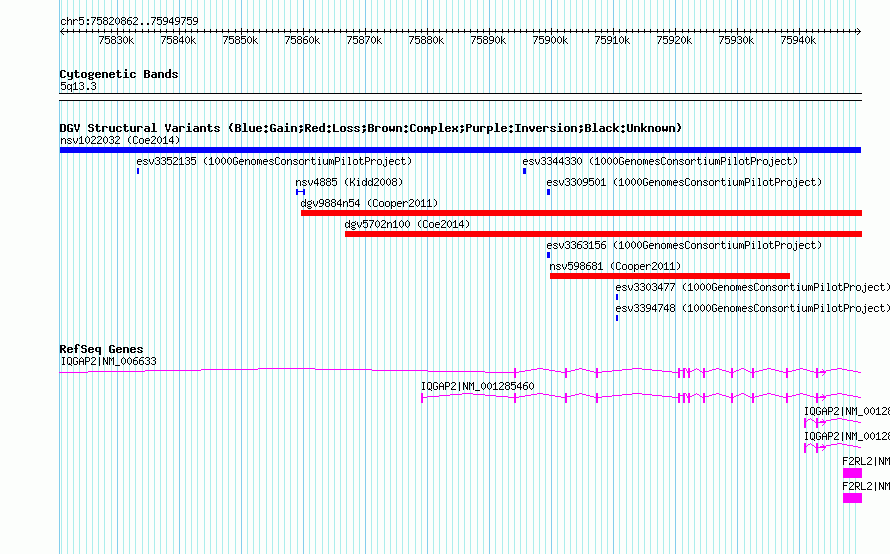Click the Cytogenetic Bands track title
Viewport: 890px width, 554px height.
tap(119, 74)
